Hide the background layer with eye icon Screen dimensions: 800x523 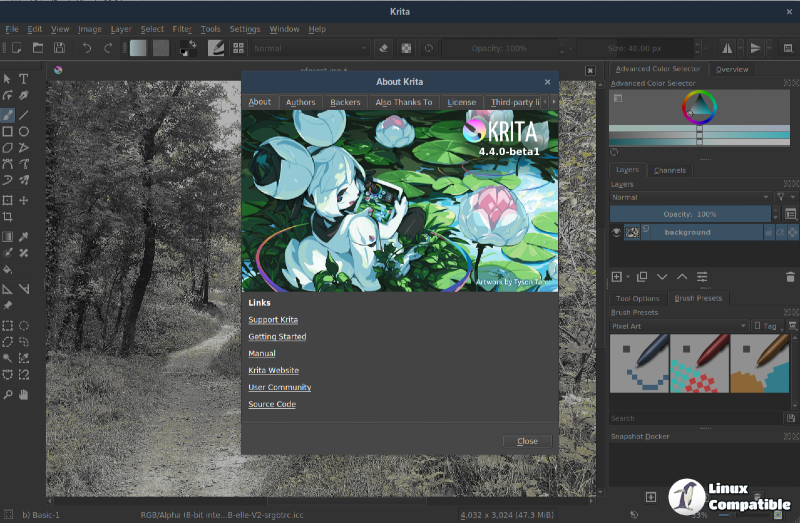(616, 232)
